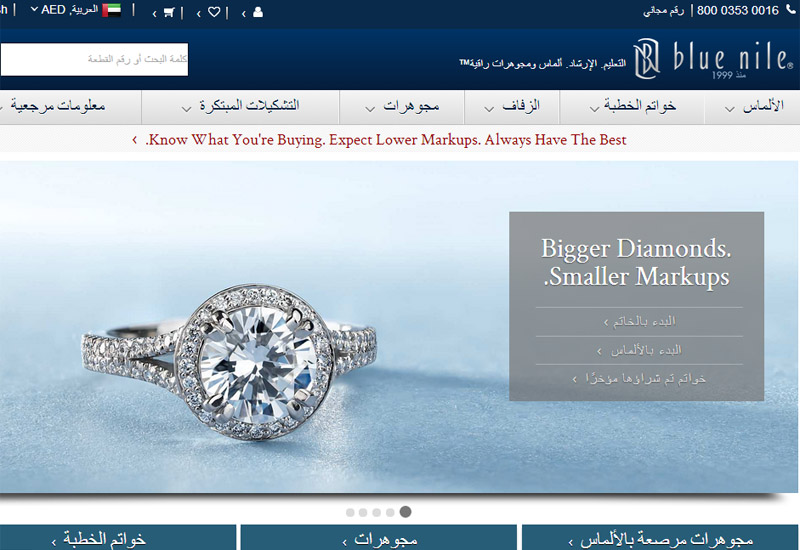The width and height of the screenshot is (800, 550).
Task: Select the first carousel dot
Action: [x=350, y=512]
